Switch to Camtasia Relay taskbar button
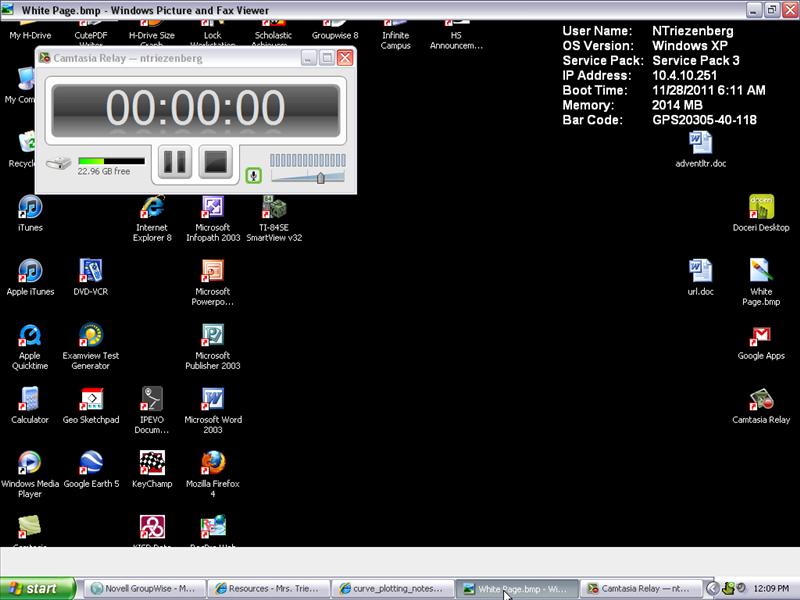The width and height of the screenshot is (800, 600). point(641,588)
